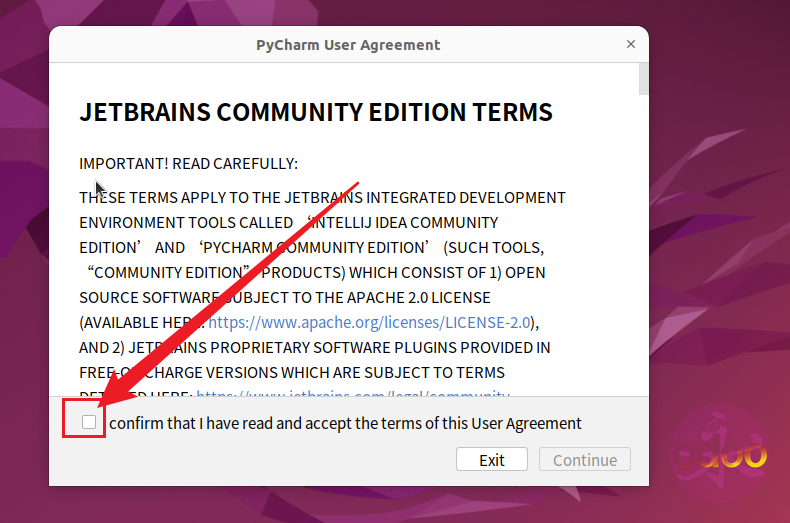The image size is (790, 523).
Task: Click the PyCharm User Agreement title bar text
Action: [348, 45]
